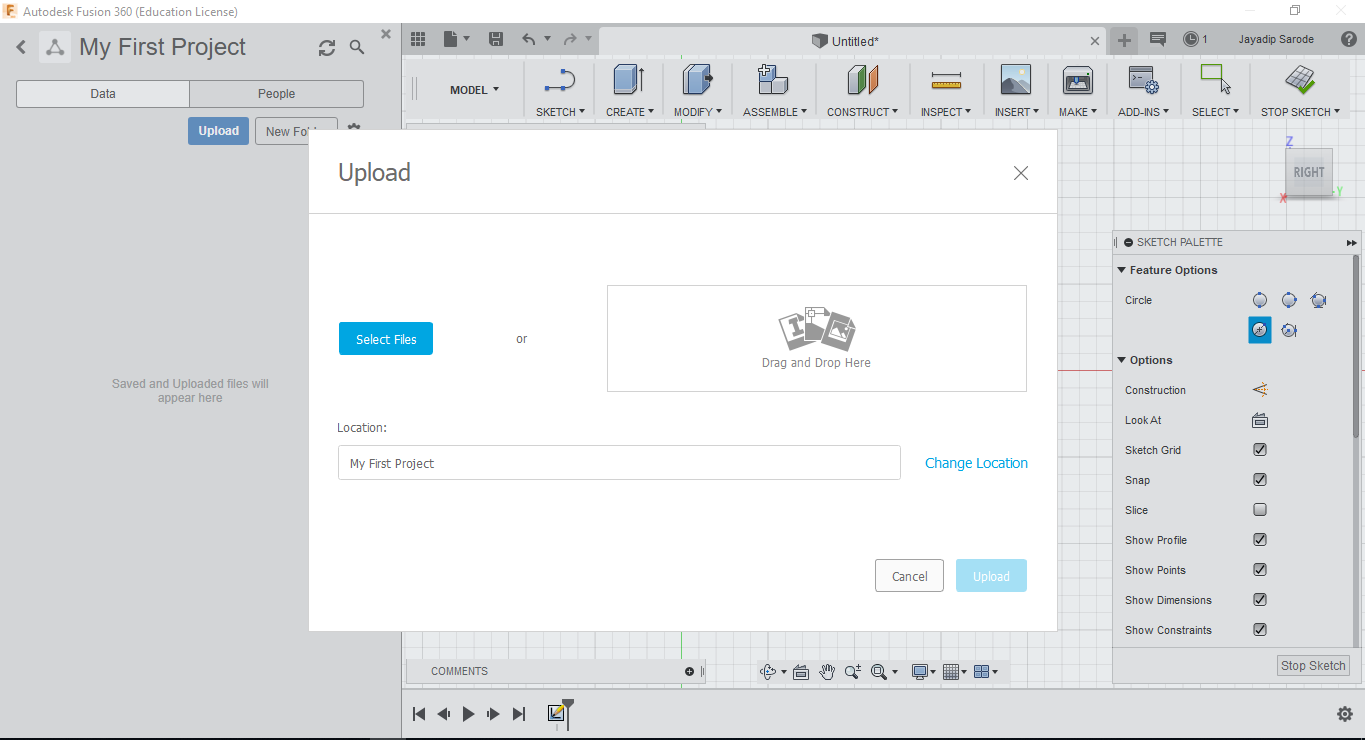
Task: Open the Sketch tool icon in toolbar
Action: click(560, 81)
